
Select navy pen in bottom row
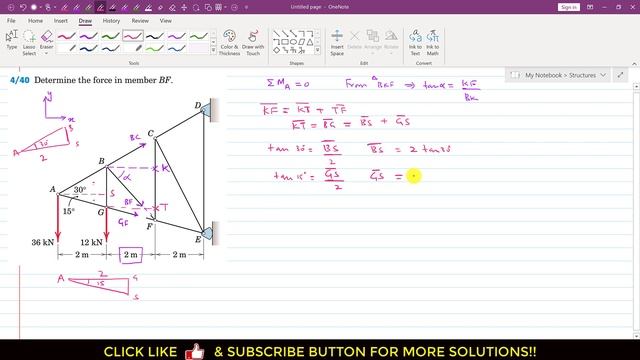[x=89, y=49]
